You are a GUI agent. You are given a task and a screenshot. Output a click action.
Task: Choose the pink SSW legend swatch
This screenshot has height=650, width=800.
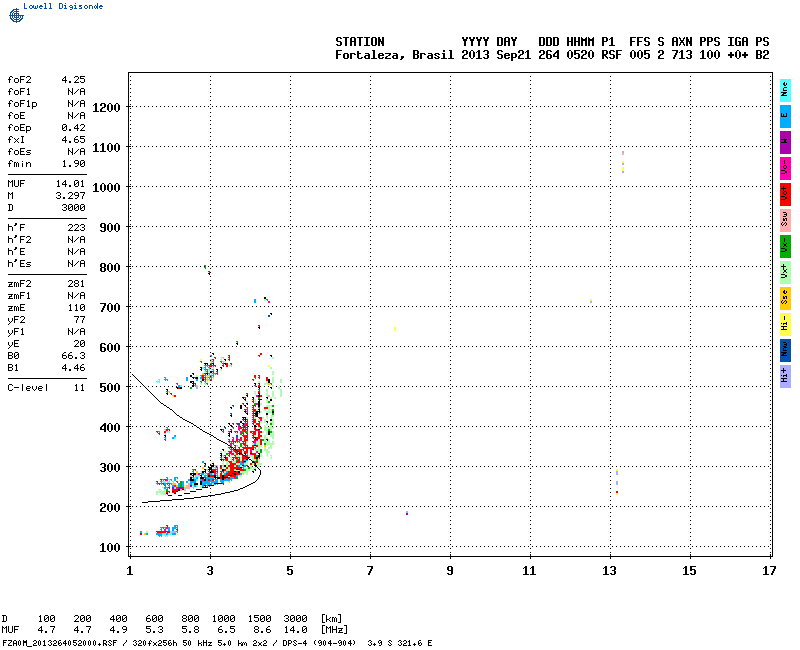pos(785,220)
